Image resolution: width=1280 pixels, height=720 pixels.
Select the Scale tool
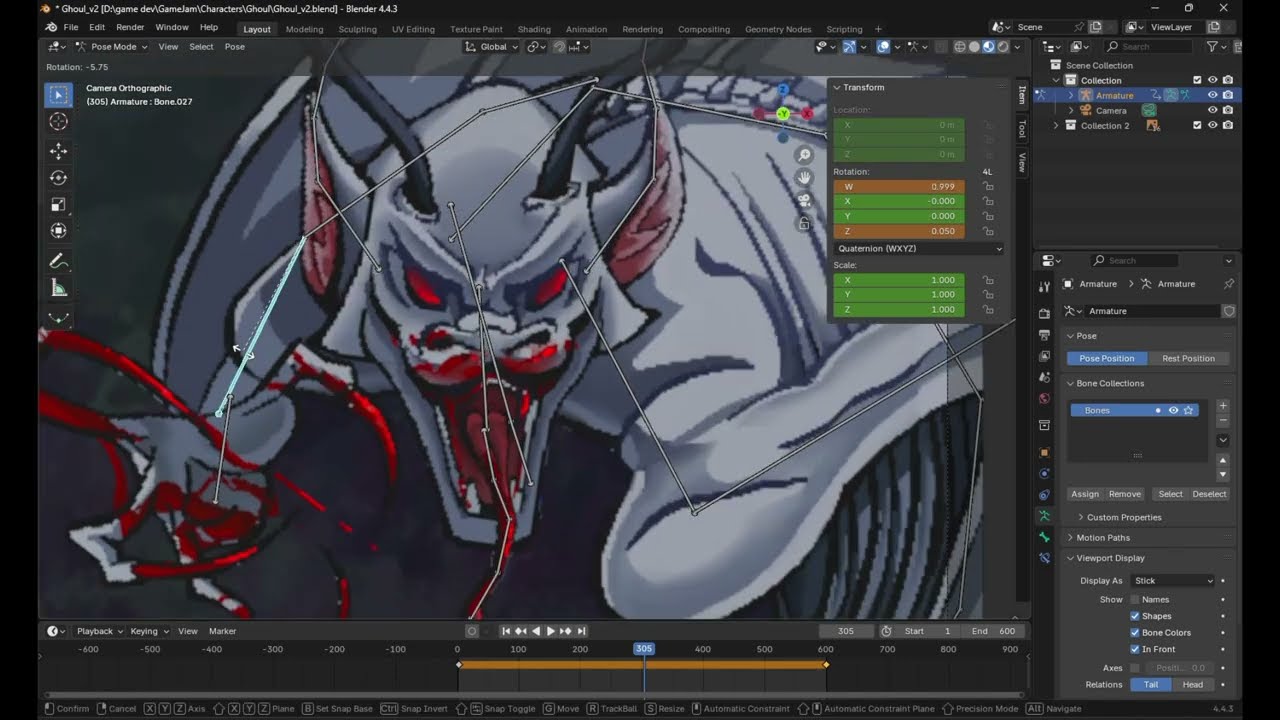coord(58,205)
